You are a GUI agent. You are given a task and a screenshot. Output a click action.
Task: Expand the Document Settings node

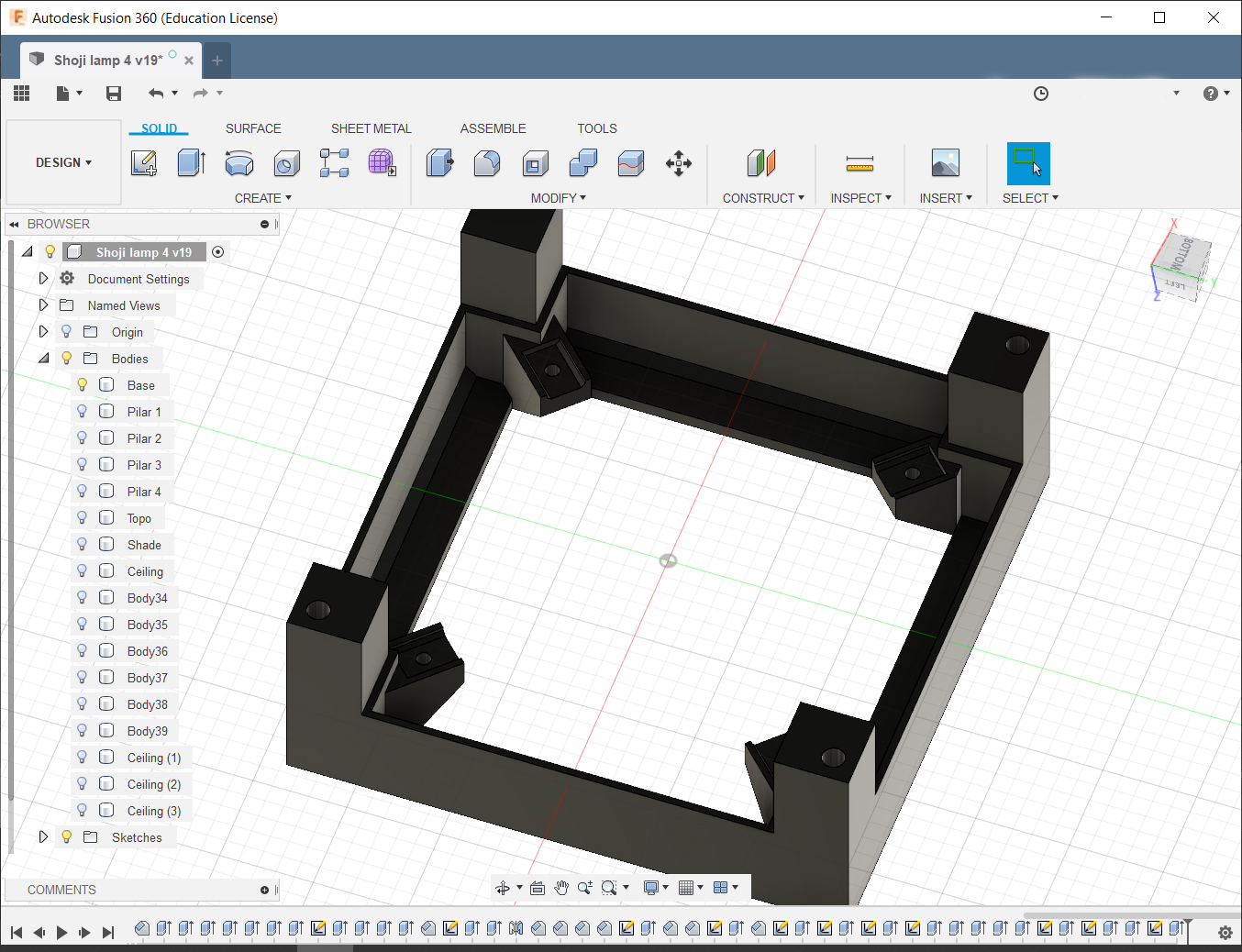click(x=43, y=279)
